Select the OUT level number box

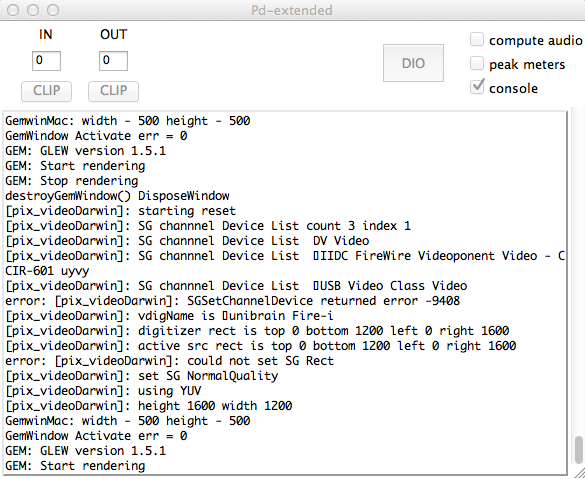point(113,61)
